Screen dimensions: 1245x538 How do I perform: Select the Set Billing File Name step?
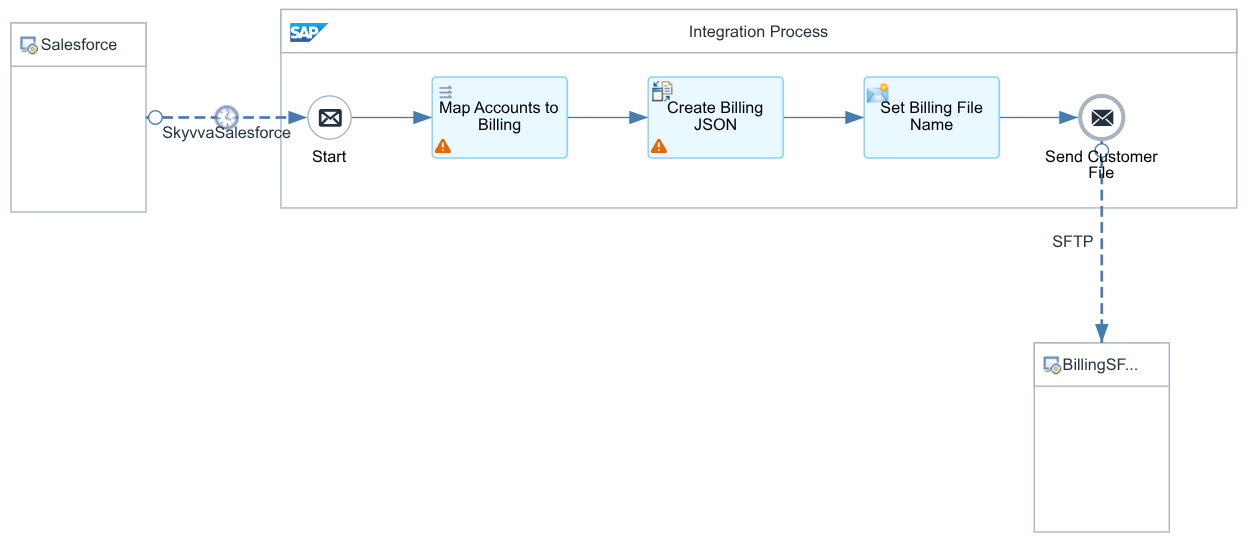pyautogui.click(x=931, y=117)
